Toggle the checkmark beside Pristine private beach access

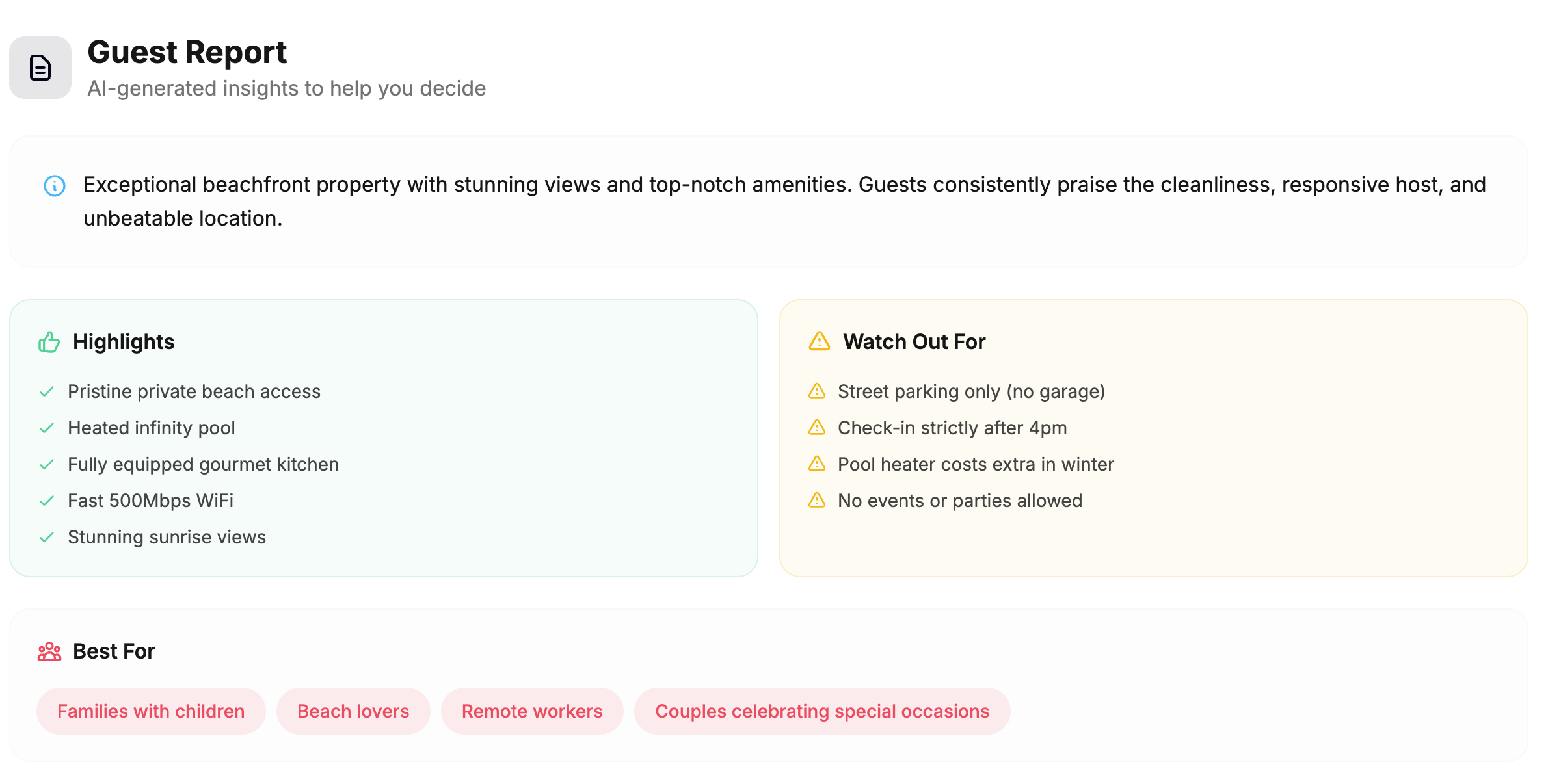(47, 391)
